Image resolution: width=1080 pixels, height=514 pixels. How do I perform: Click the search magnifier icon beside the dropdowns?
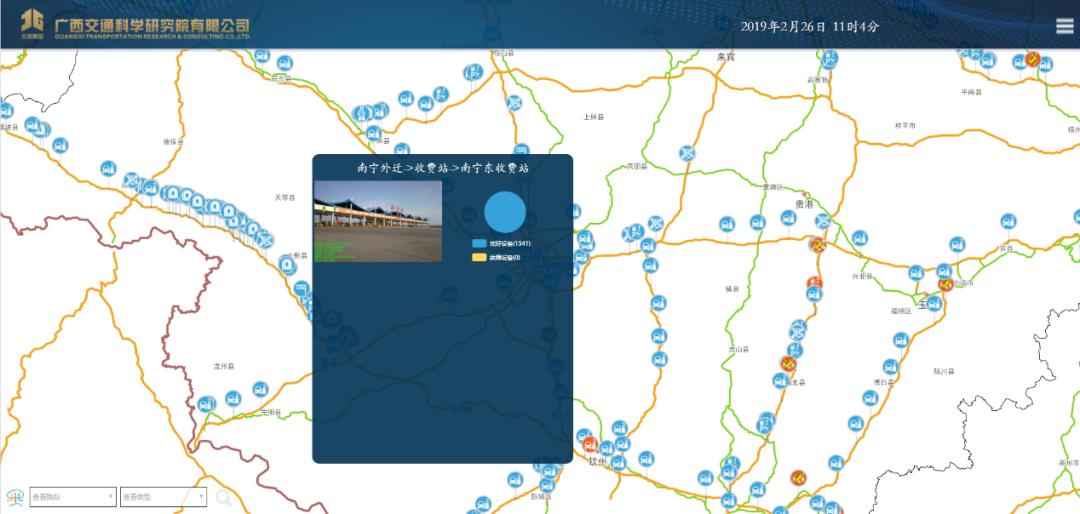(223, 497)
